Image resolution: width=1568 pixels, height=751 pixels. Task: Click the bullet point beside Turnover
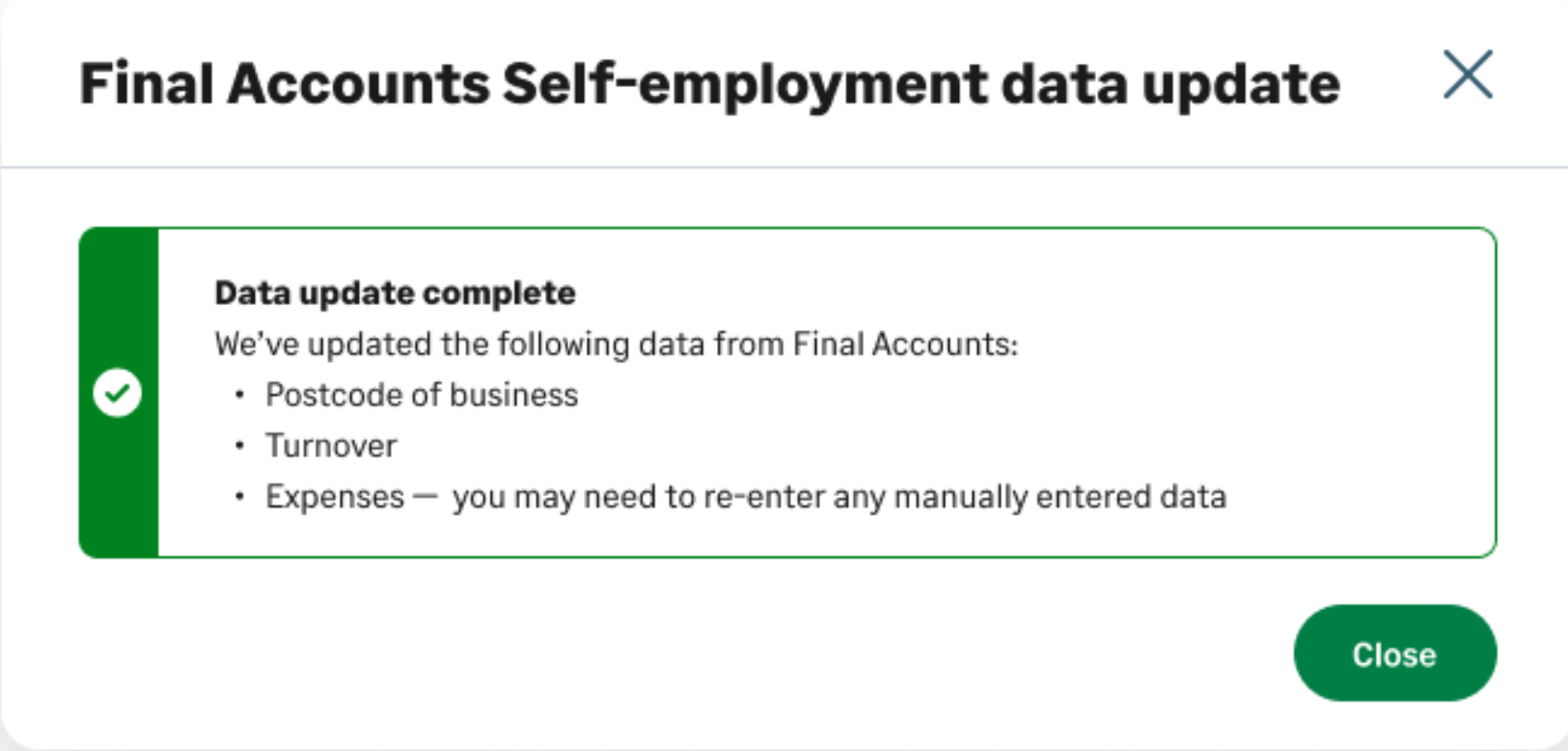[x=240, y=445]
